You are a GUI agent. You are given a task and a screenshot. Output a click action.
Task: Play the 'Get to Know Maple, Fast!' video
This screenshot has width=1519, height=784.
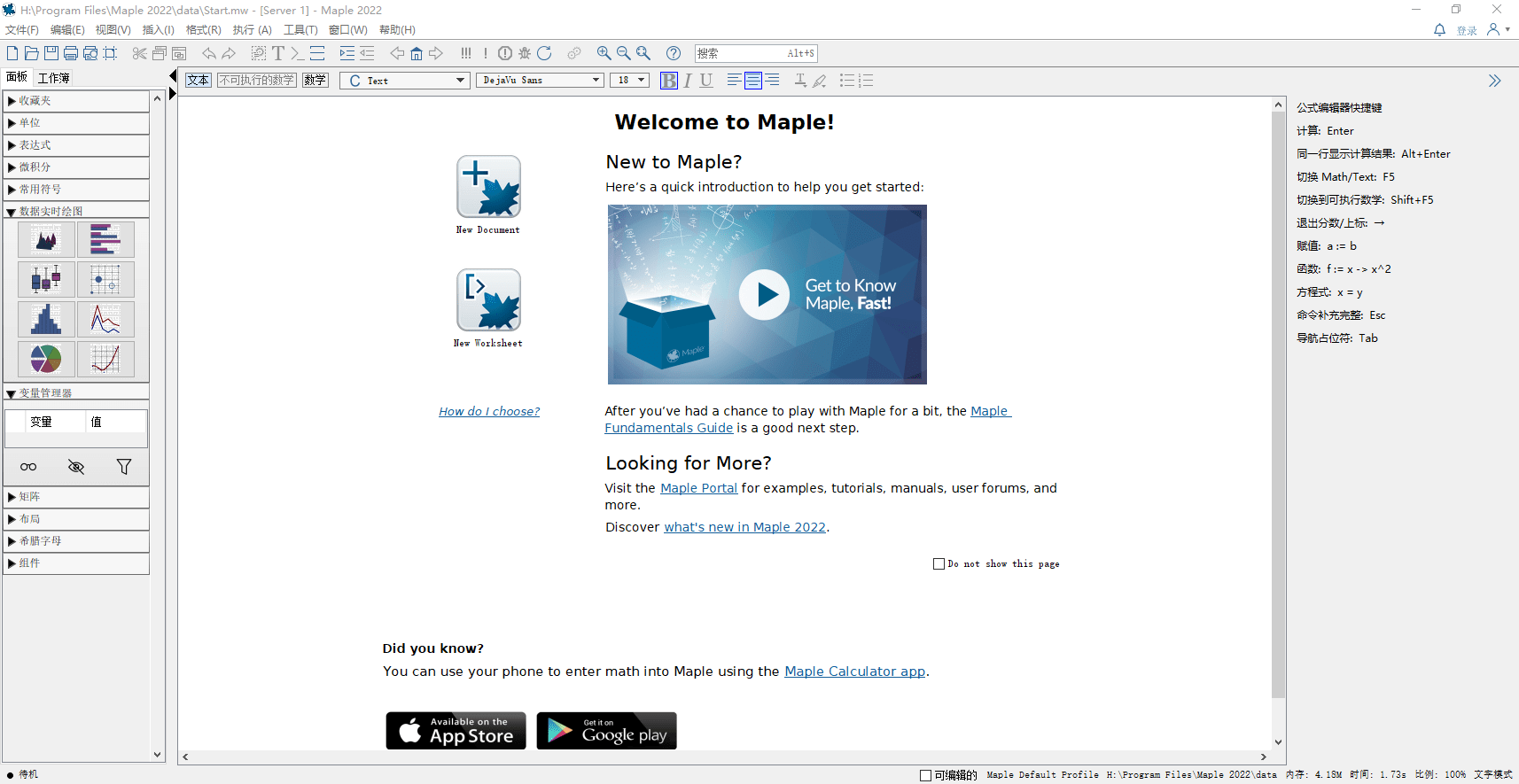(765, 295)
